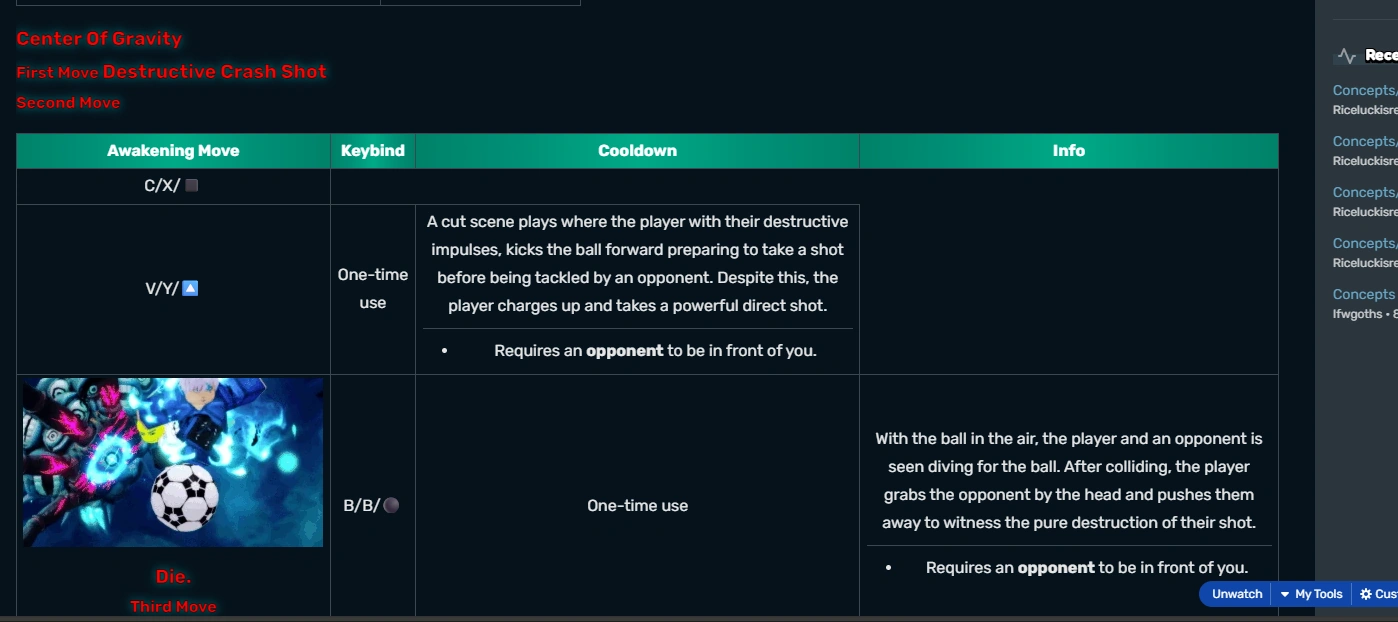The width and height of the screenshot is (1398, 622).
Task: Open the topmost Concepts link under Recent
Action: point(1364,90)
